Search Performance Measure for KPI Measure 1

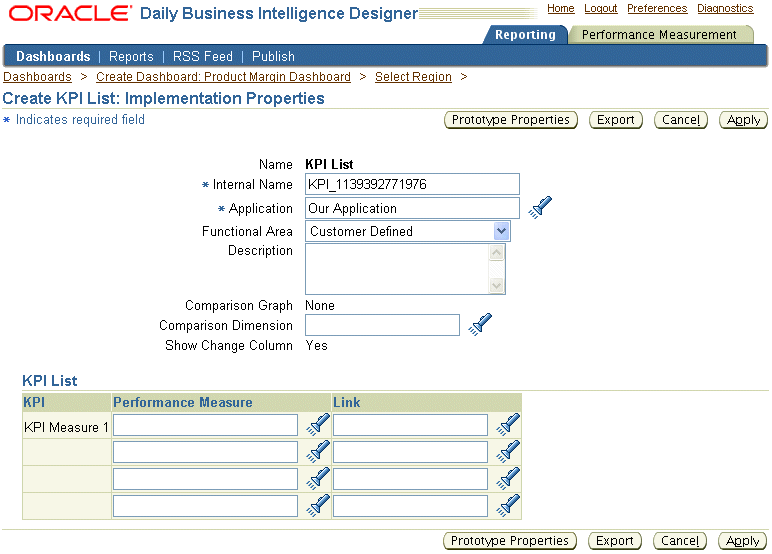point(318,424)
